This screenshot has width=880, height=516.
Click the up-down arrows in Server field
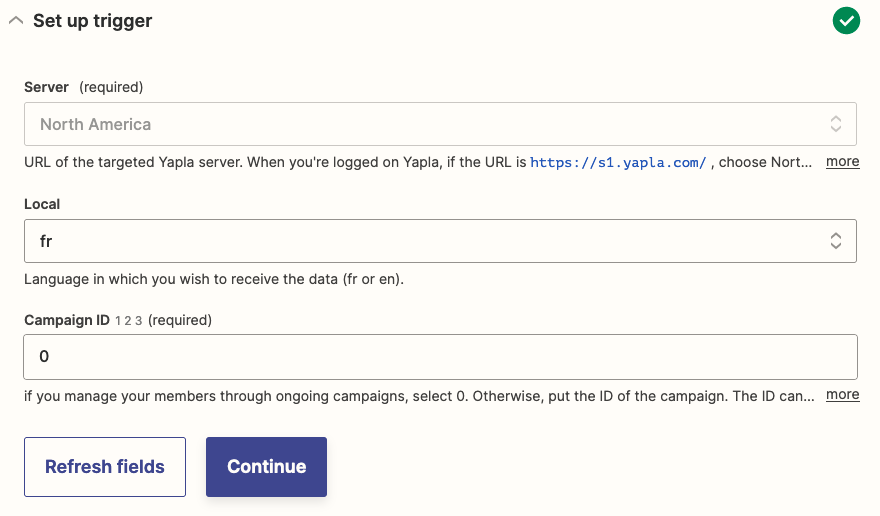(836, 125)
